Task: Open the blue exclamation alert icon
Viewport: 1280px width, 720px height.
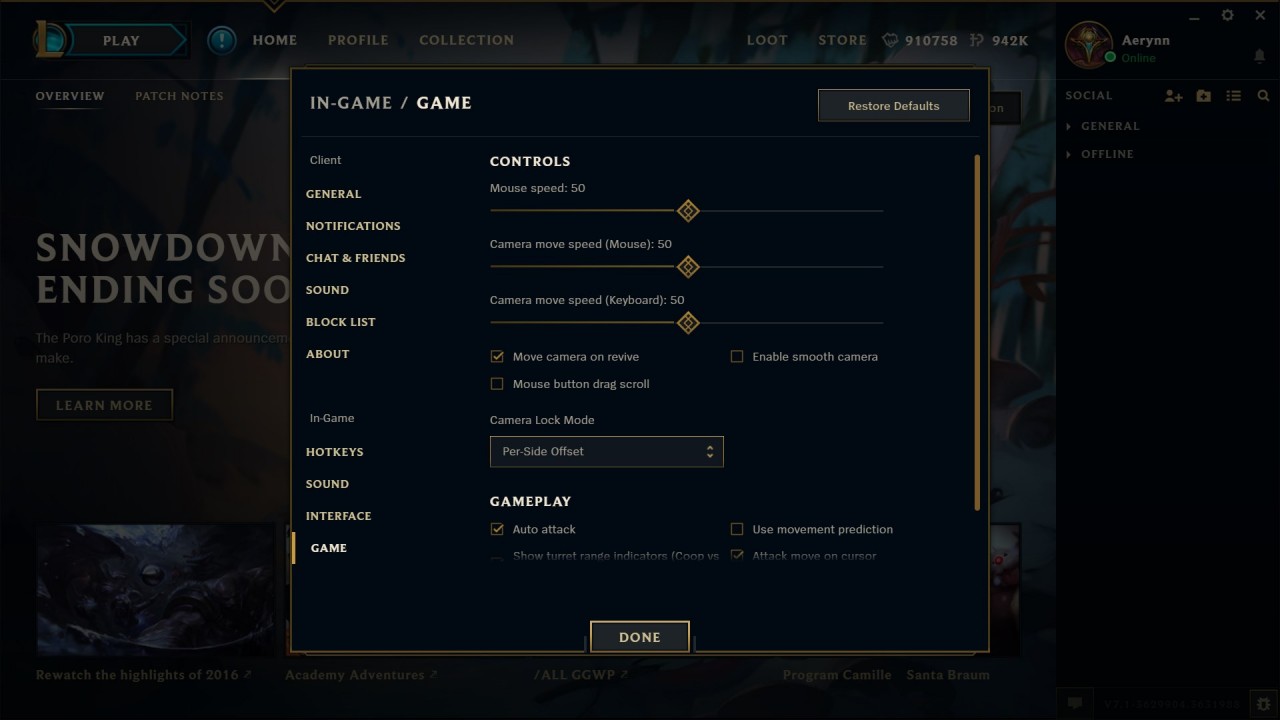Action: coord(221,40)
